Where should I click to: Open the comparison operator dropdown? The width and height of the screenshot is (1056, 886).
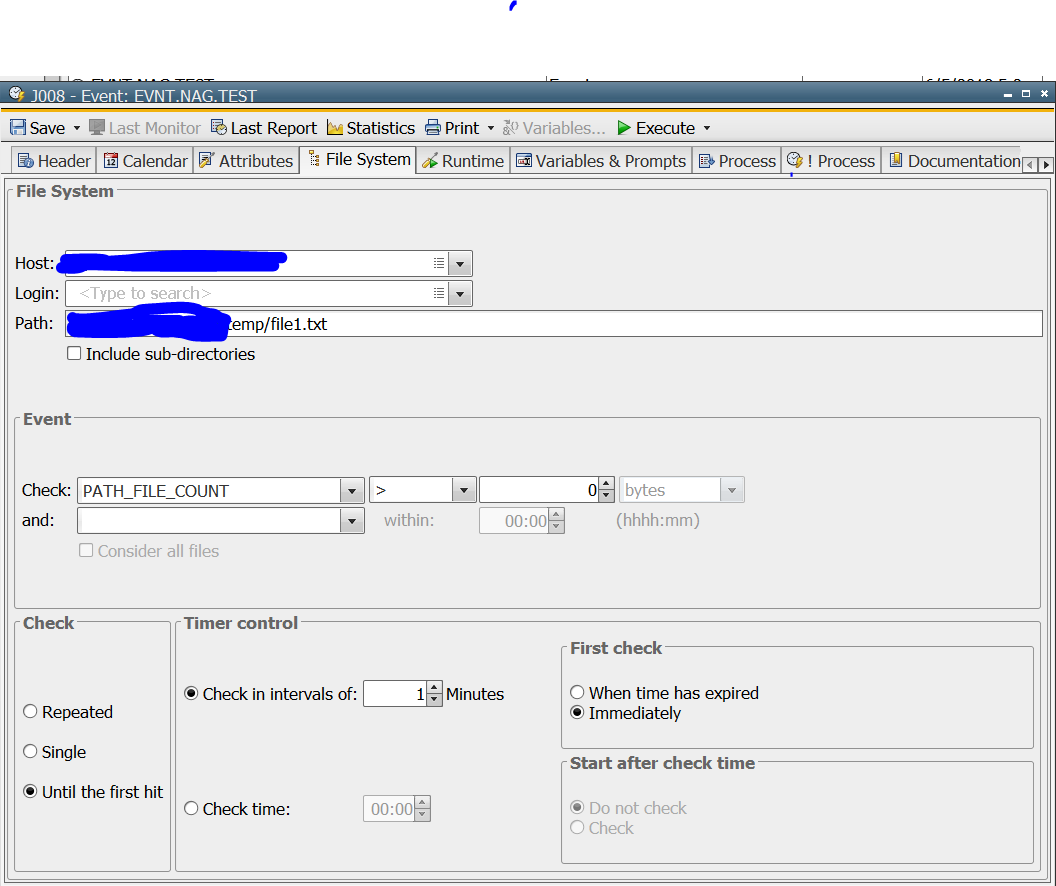[463, 491]
